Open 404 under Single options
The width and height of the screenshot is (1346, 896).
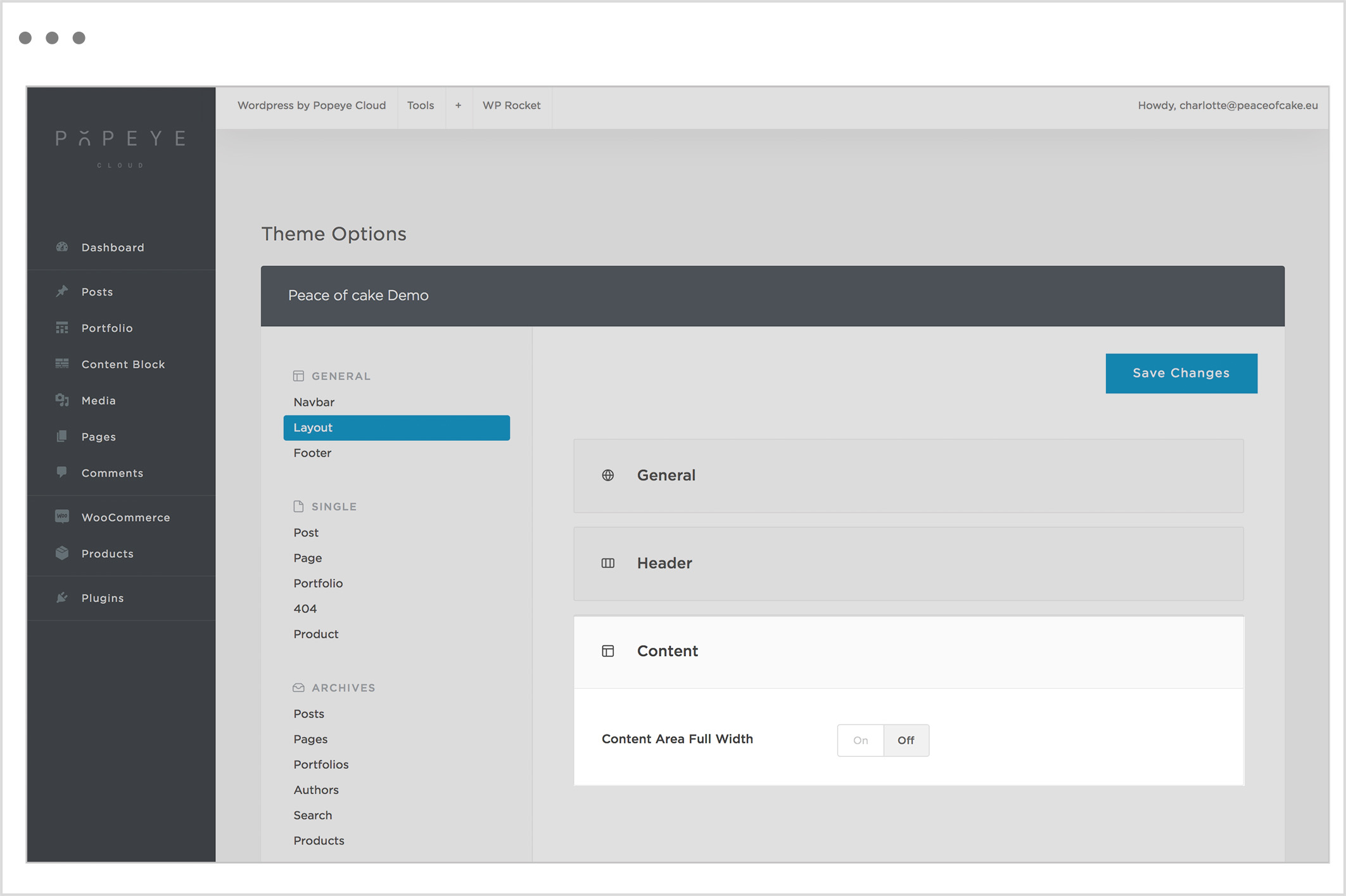coord(305,609)
